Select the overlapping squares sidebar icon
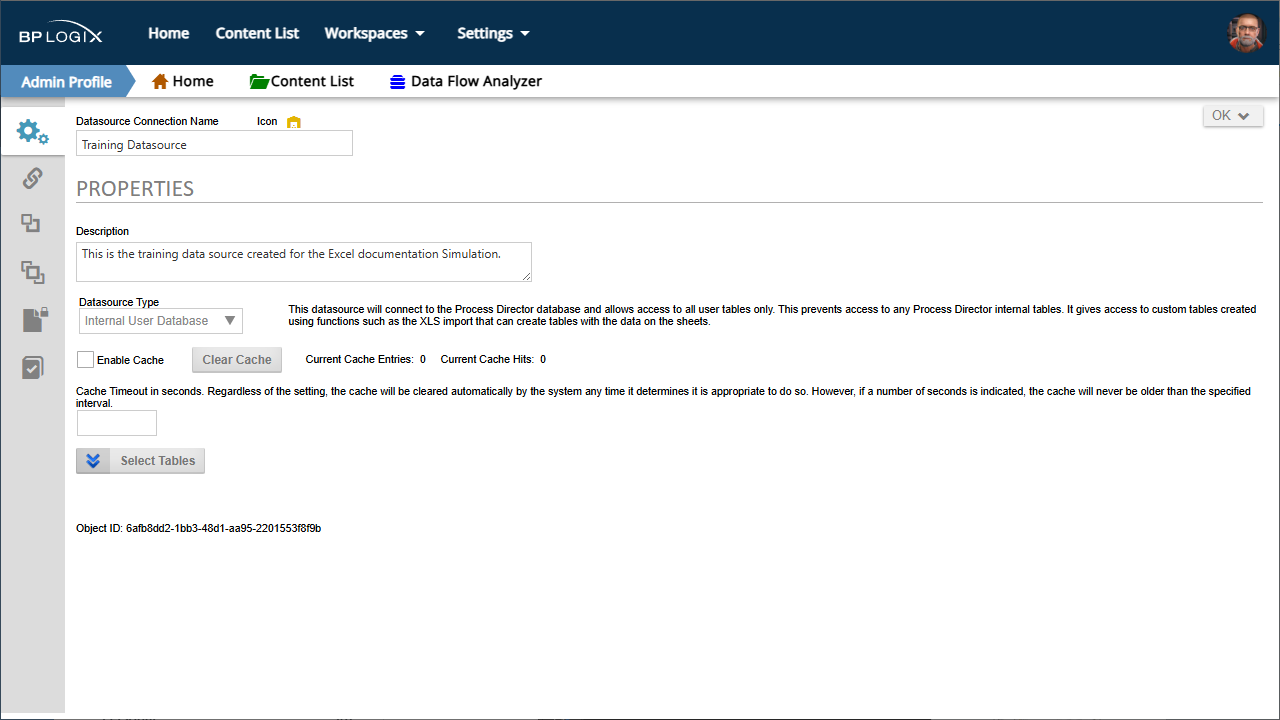1280x720 pixels. coord(32,272)
